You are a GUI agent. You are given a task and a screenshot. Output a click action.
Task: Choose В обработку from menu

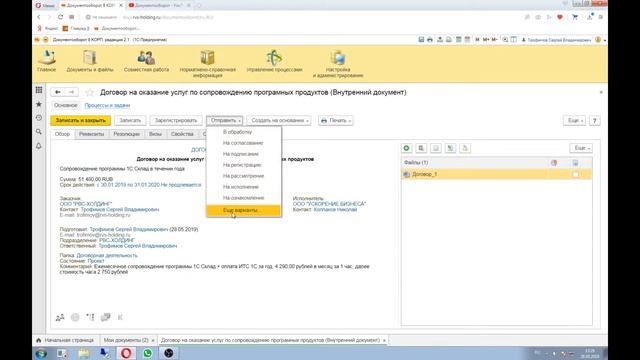point(244,132)
